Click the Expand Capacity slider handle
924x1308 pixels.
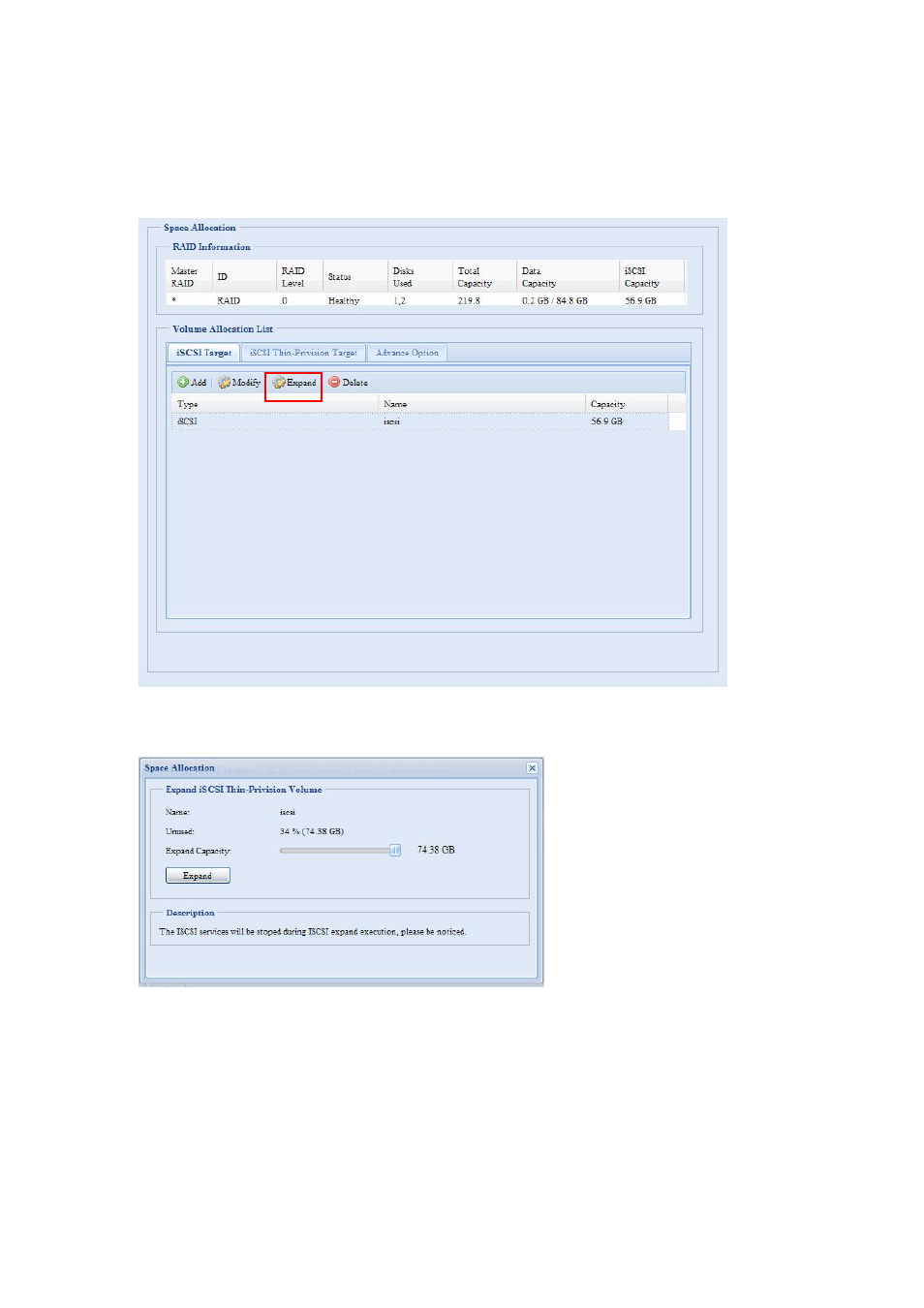[x=395, y=850]
